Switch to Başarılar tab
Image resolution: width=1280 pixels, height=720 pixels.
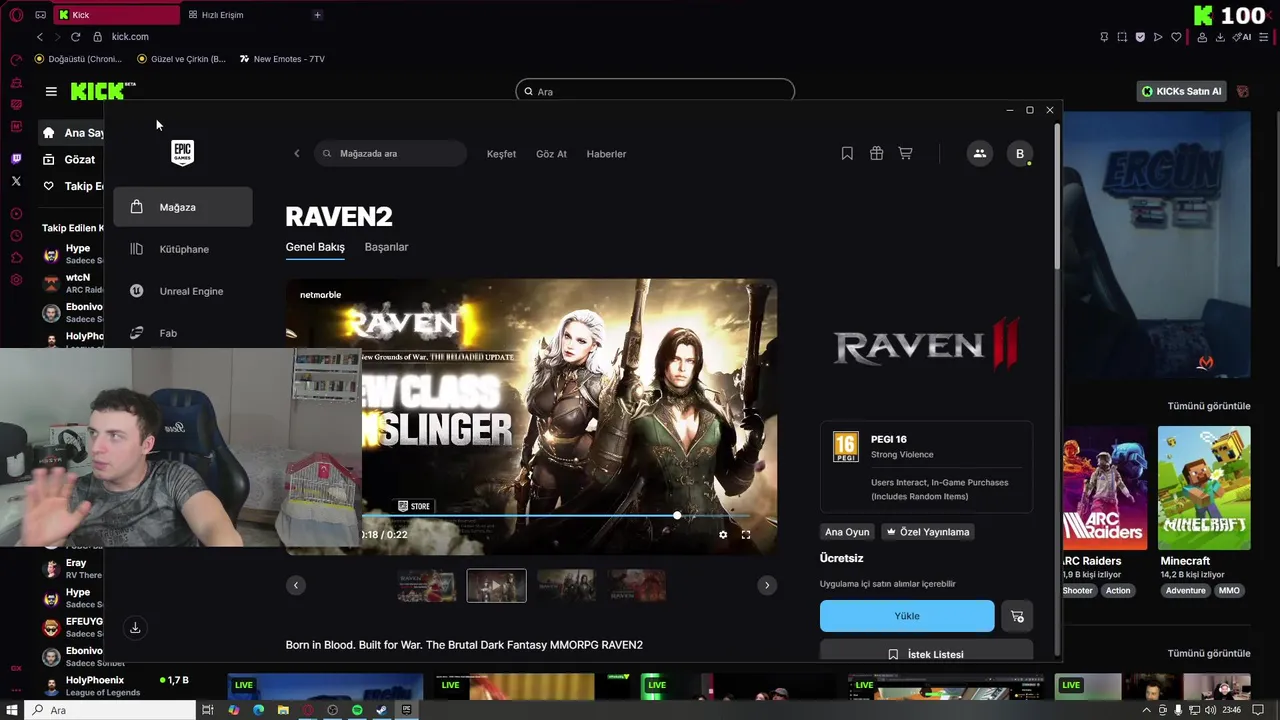pyautogui.click(x=386, y=247)
